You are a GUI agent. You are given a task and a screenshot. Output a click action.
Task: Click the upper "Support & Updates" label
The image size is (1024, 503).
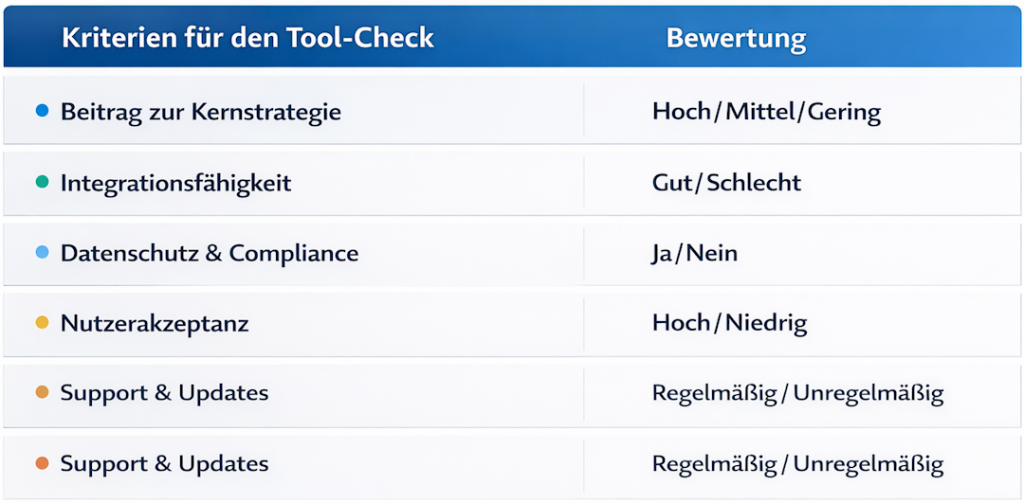pos(164,393)
